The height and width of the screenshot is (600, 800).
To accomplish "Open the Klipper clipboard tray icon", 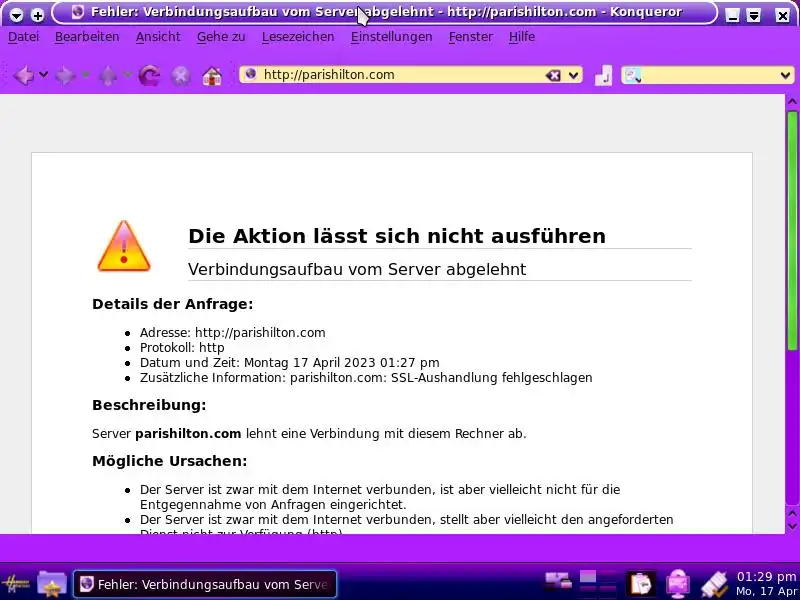I will (641, 584).
